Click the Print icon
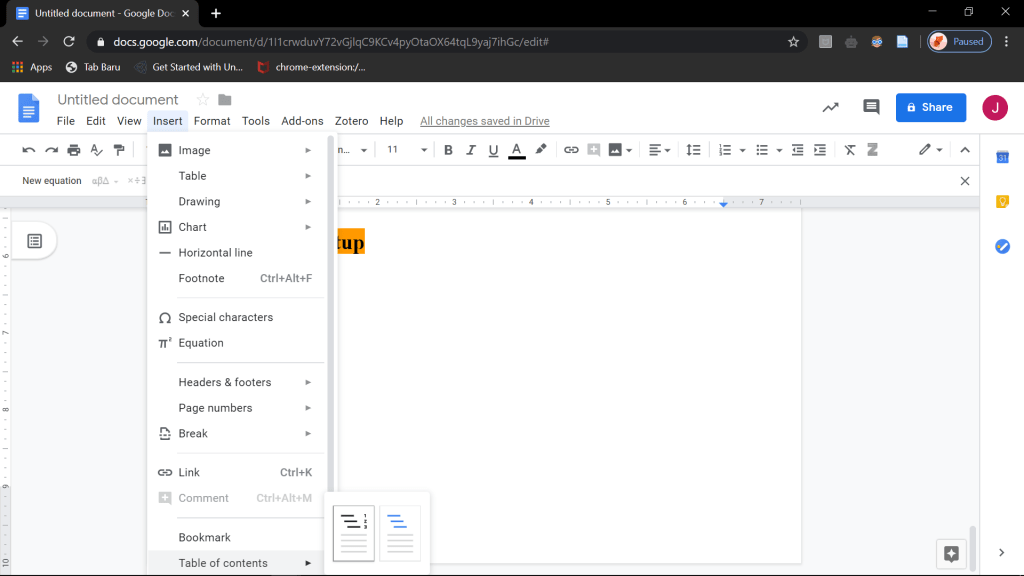The height and width of the screenshot is (576, 1024). (x=74, y=150)
